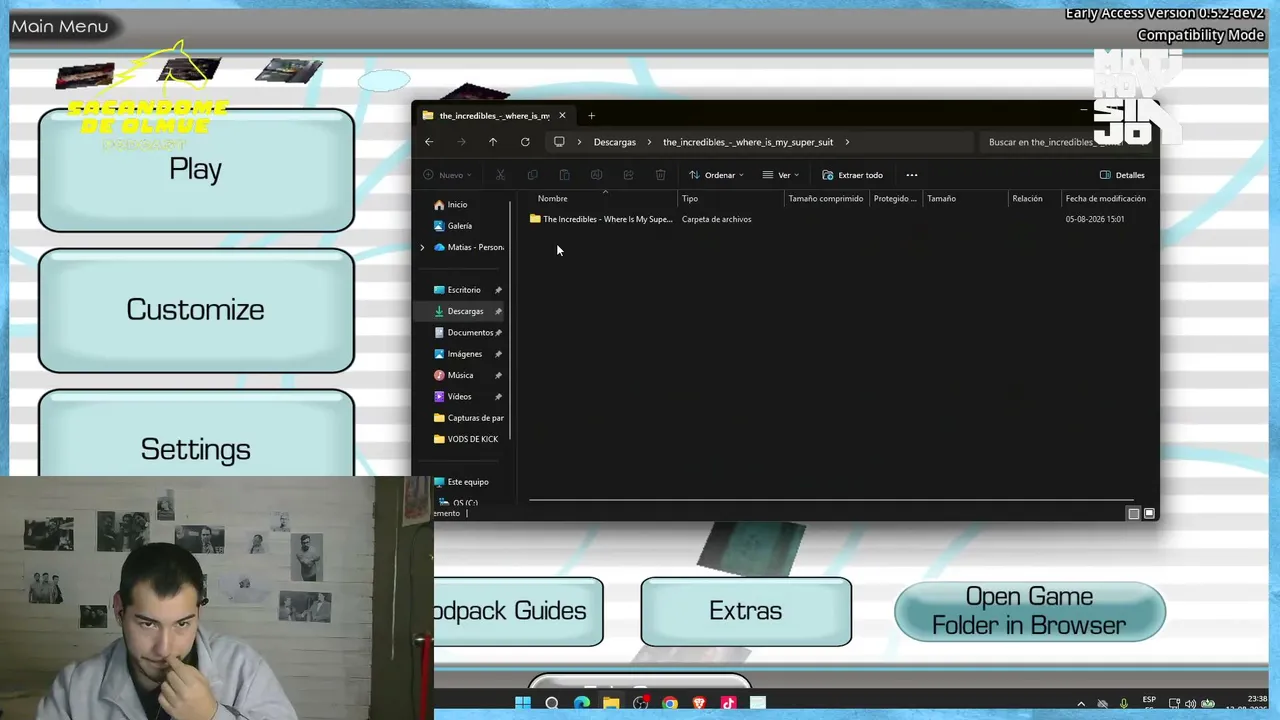This screenshot has width=1280, height=720.
Task: Open the volume speaker tray icon
Action: pos(1191,704)
